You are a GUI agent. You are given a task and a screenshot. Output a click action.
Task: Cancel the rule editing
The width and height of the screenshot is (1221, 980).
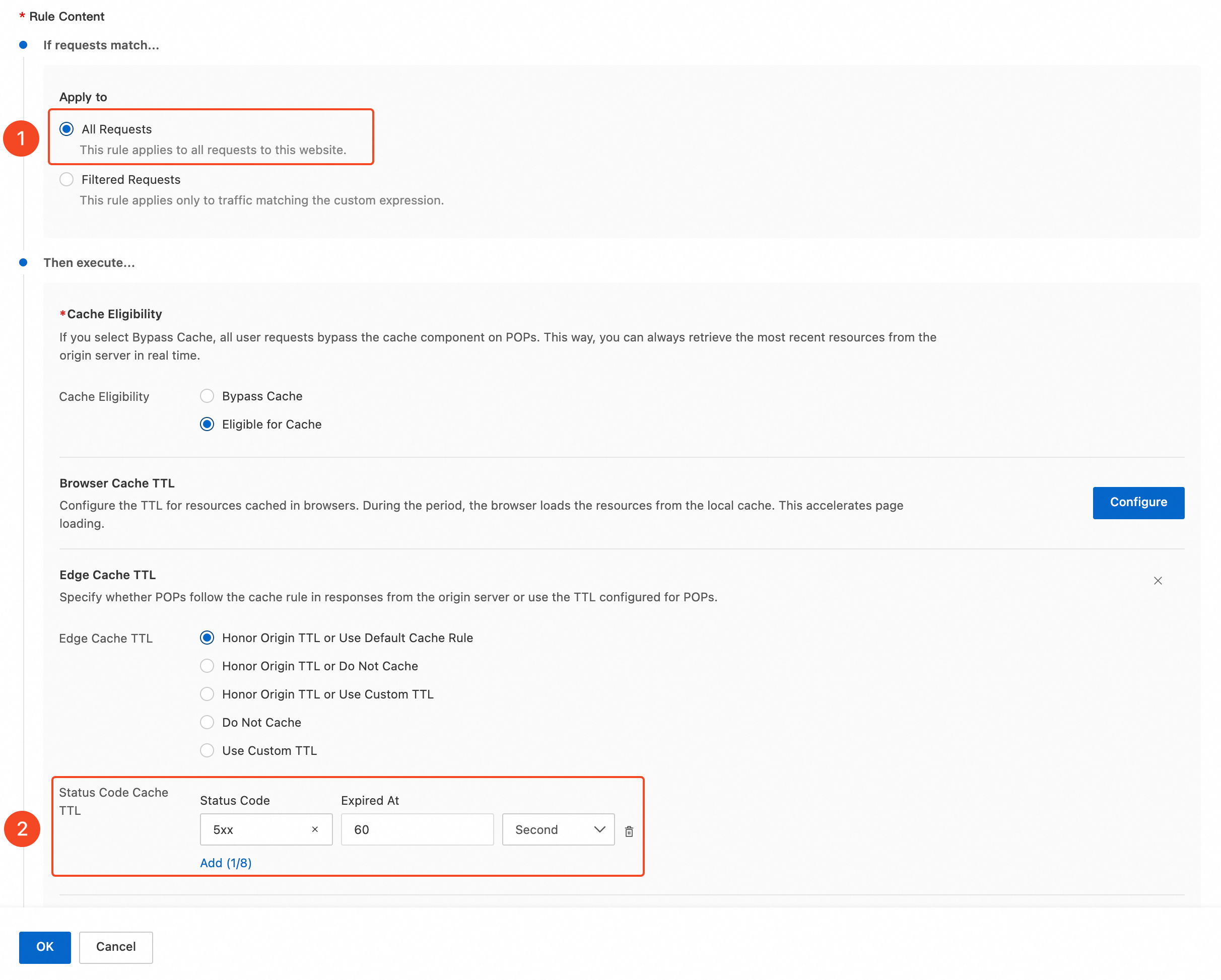[115, 947]
